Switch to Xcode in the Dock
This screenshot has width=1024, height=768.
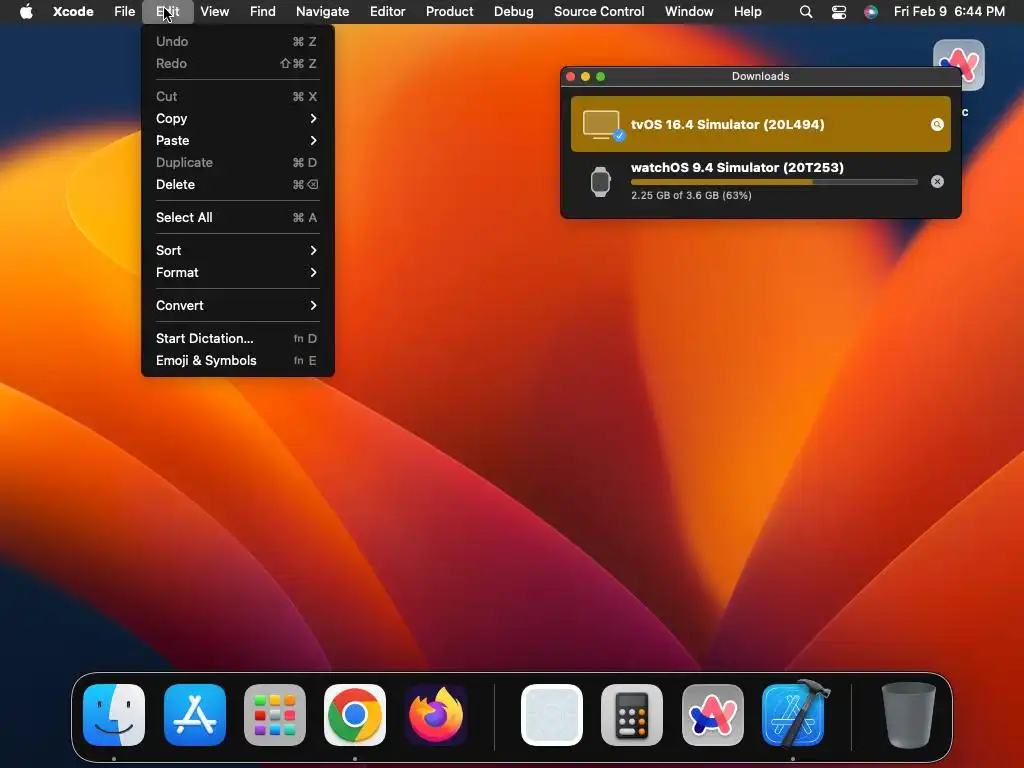793,713
